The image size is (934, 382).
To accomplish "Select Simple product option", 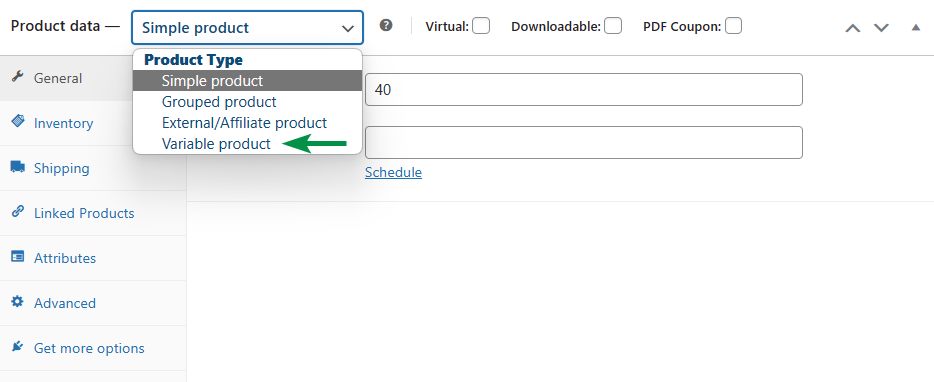I will tap(247, 80).
